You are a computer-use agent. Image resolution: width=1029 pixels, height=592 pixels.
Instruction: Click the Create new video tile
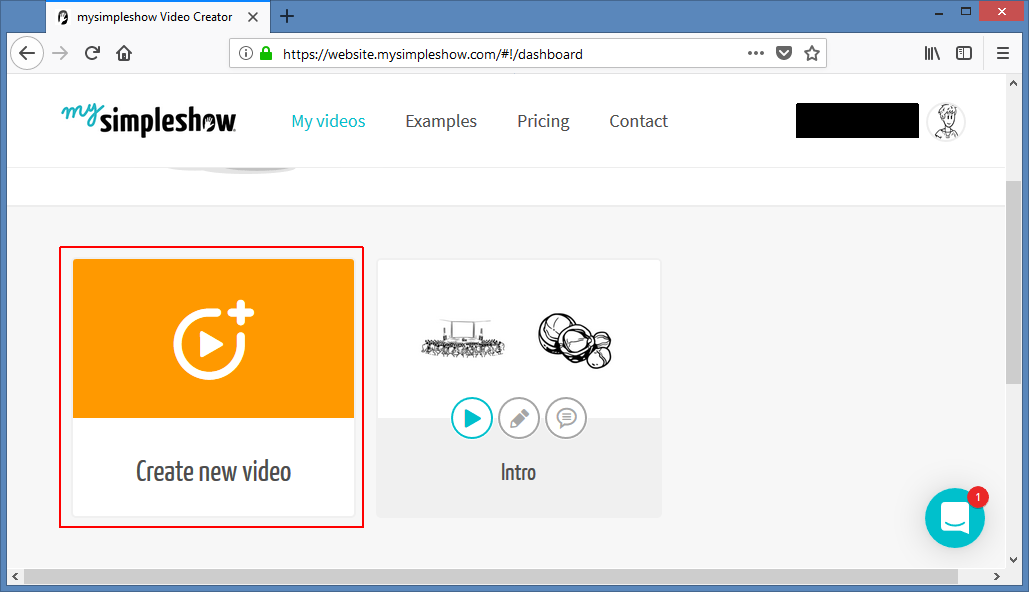pyautogui.click(x=213, y=387)
